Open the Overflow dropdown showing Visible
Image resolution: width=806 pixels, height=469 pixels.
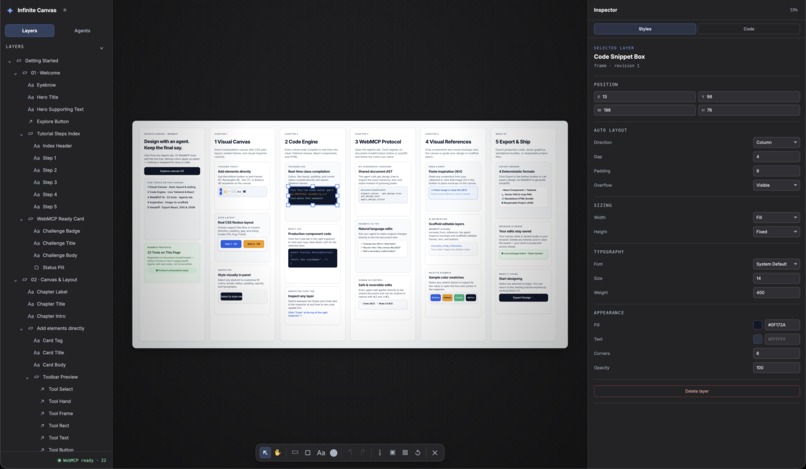point(776,185)
